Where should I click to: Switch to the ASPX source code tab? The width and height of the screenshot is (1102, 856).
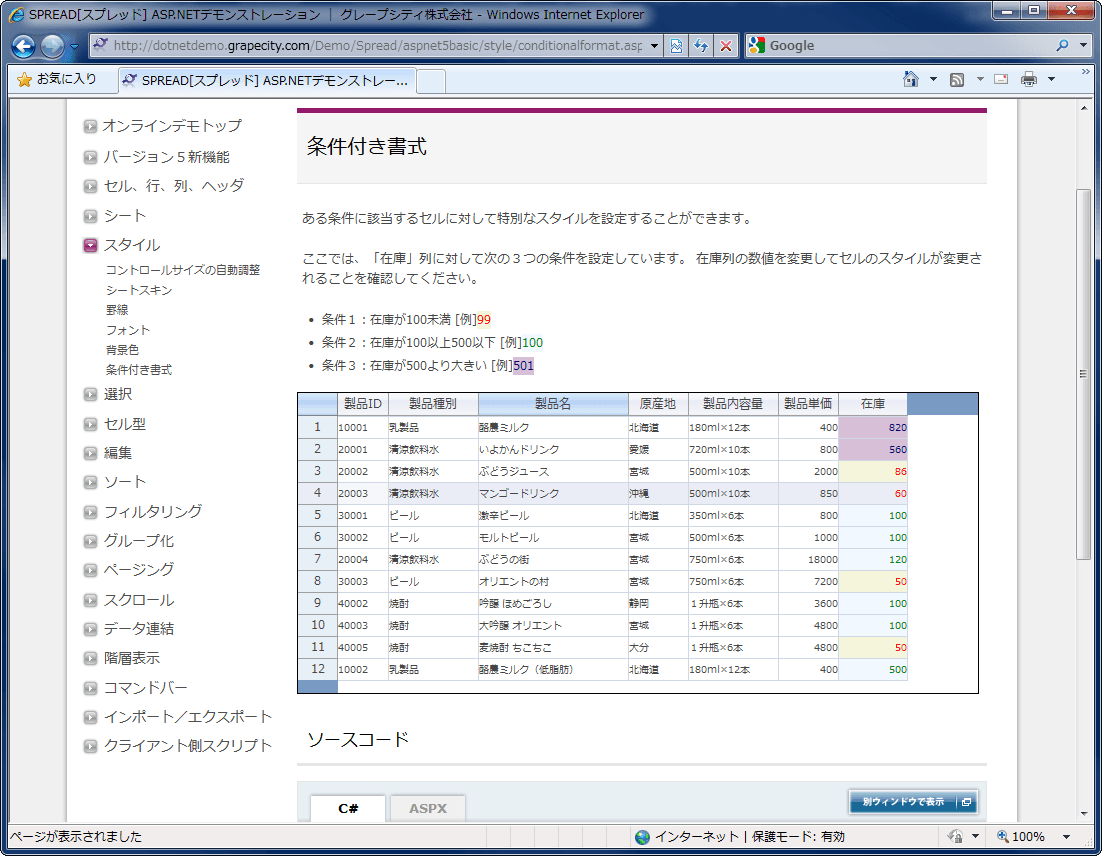coord(428,809)
